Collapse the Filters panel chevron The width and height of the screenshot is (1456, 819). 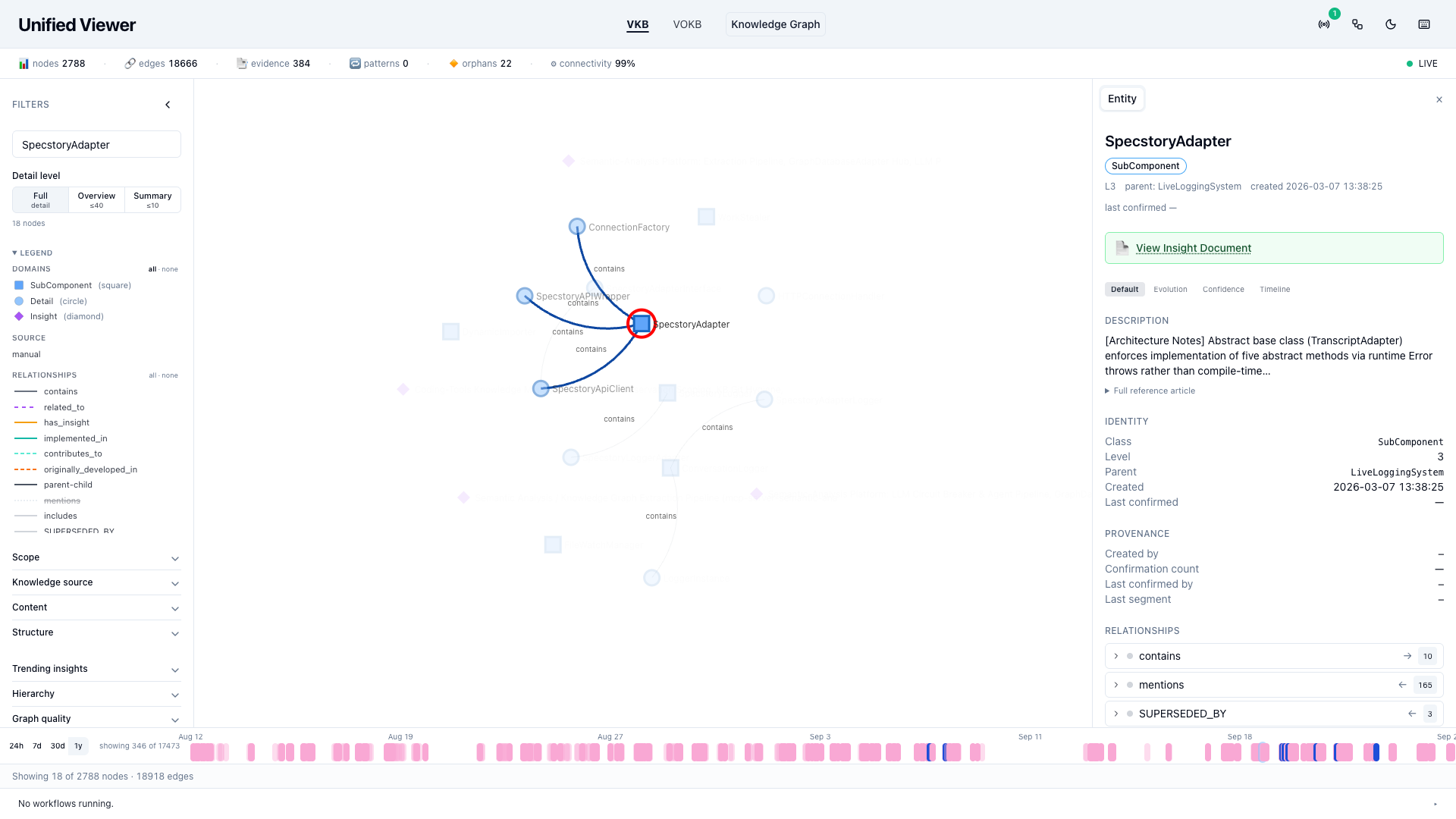point(168,105)
